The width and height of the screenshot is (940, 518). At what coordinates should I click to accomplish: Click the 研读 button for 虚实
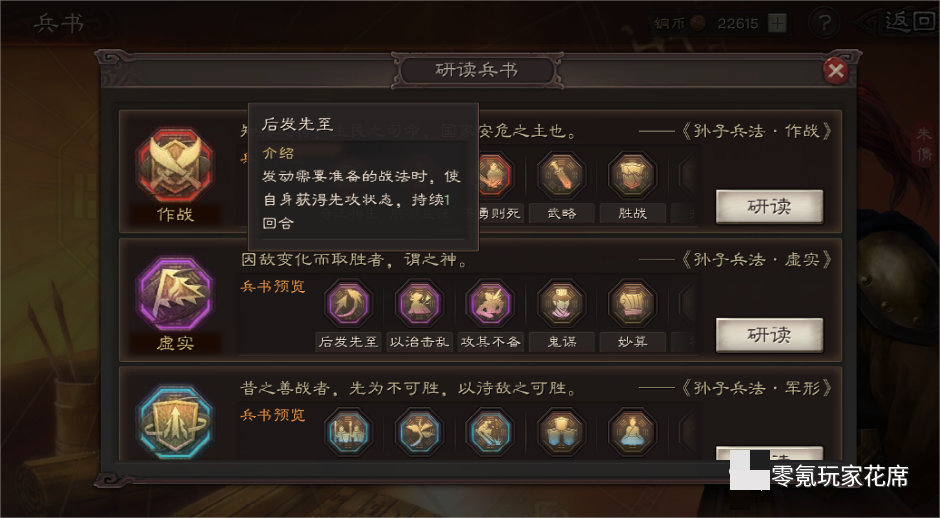769,335
